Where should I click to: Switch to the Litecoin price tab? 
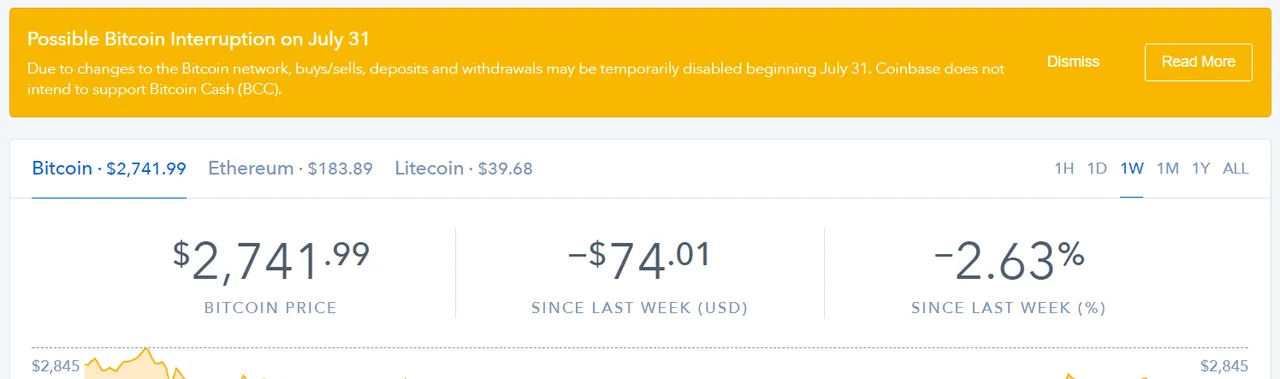pyautogui.click(x=463, y=168)
